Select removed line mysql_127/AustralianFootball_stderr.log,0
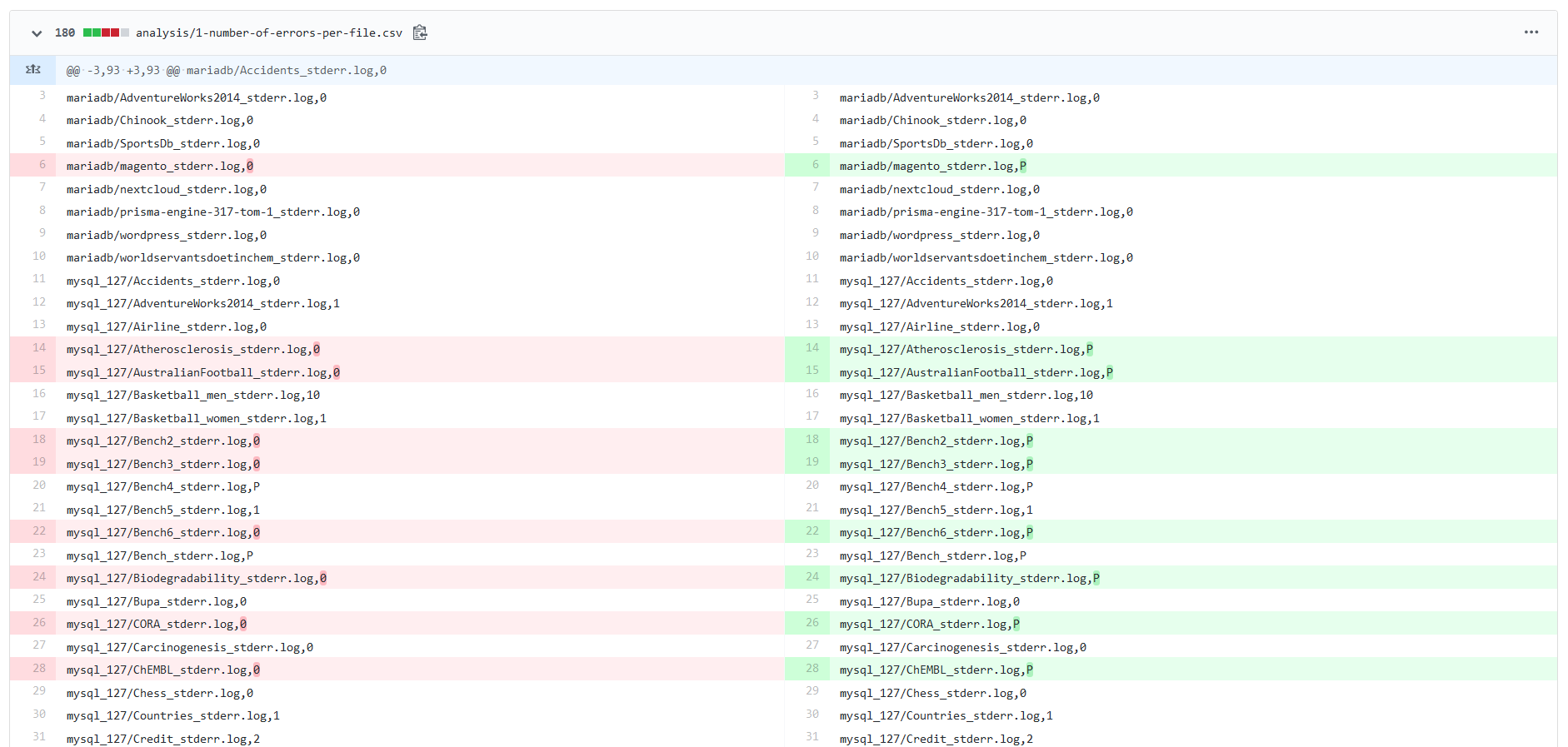1568x747 pixels. tap(203, 373)
